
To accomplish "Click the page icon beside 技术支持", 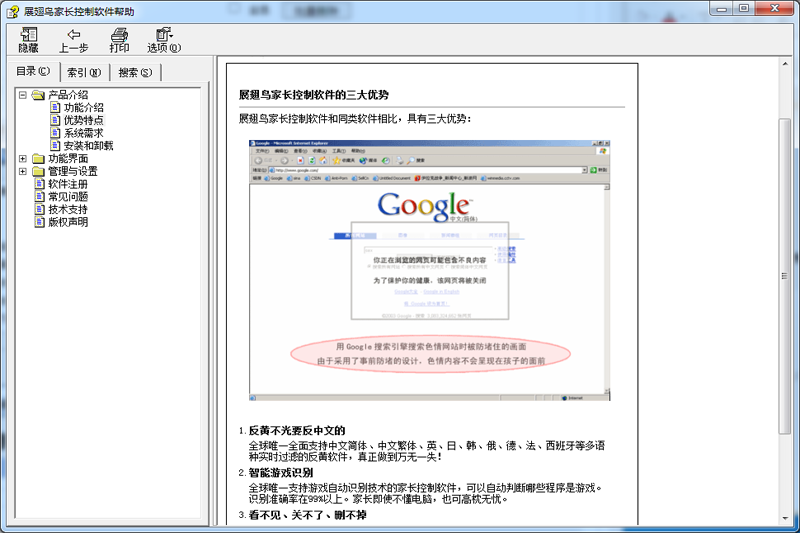I will point(40,209).
